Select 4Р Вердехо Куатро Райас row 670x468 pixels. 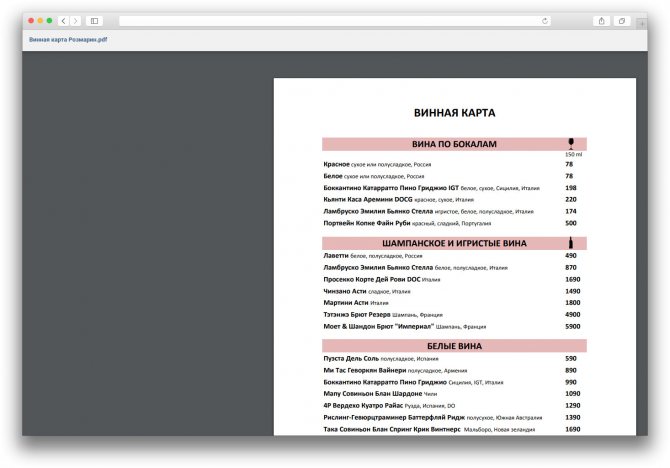[x=454, y=406]
